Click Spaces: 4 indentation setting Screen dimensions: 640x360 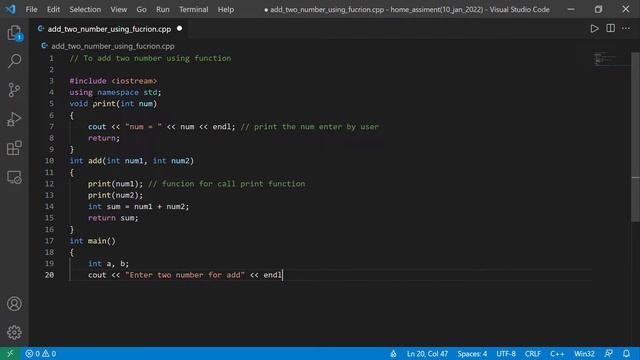pyautogui.click(x=472, y=353)
